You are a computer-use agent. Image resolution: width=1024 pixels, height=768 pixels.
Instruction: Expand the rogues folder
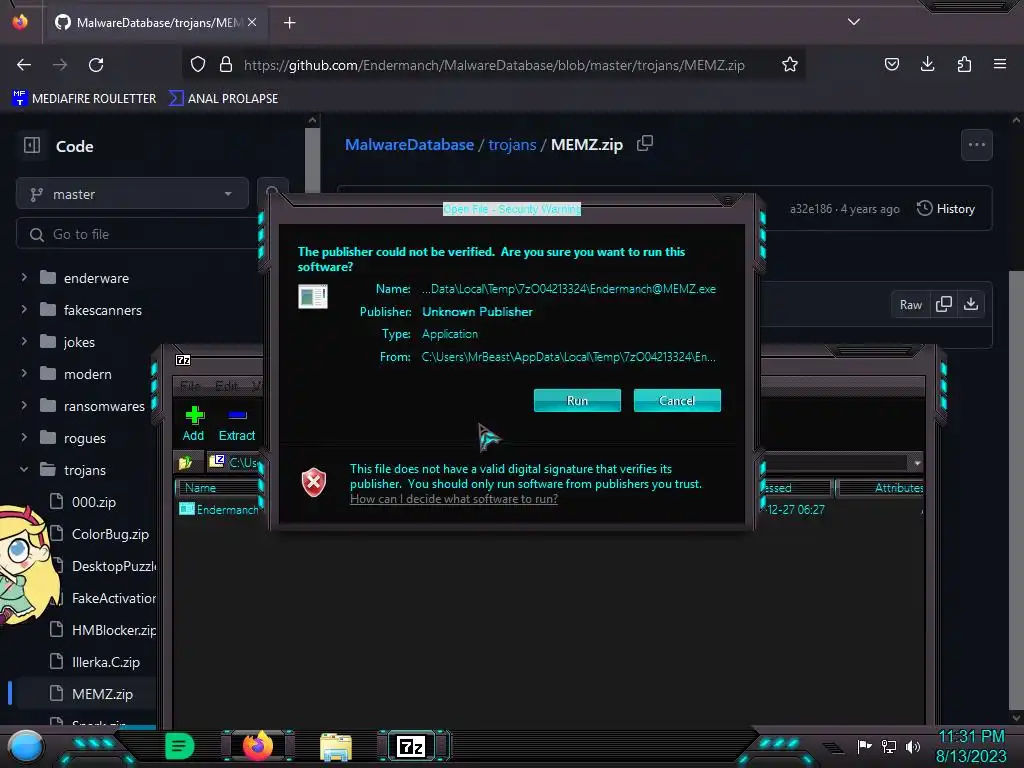click(24, 438)
